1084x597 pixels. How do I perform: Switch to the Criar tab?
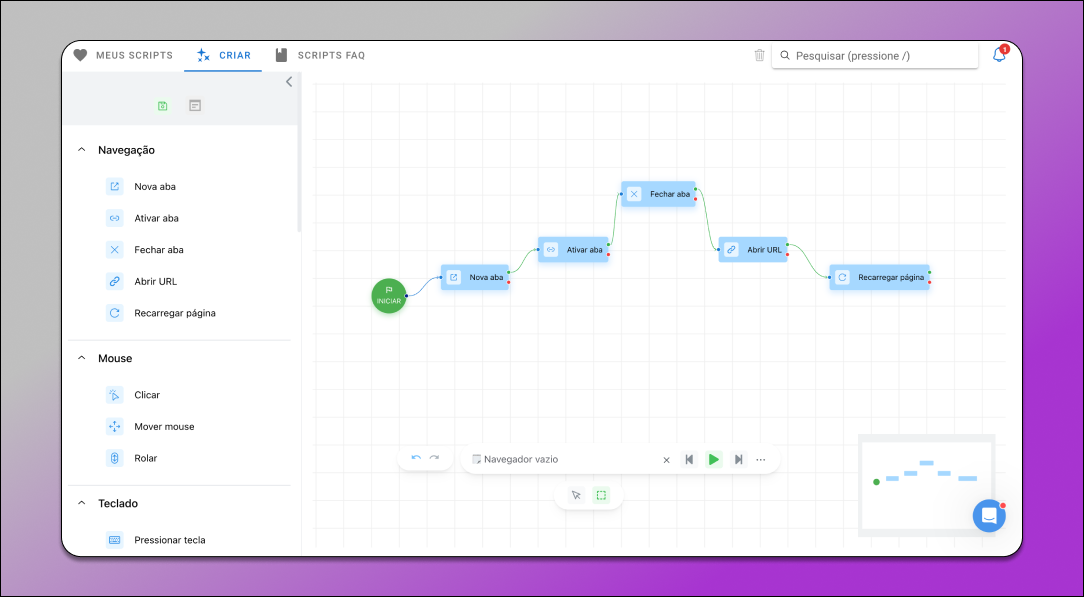click(223, 55)
